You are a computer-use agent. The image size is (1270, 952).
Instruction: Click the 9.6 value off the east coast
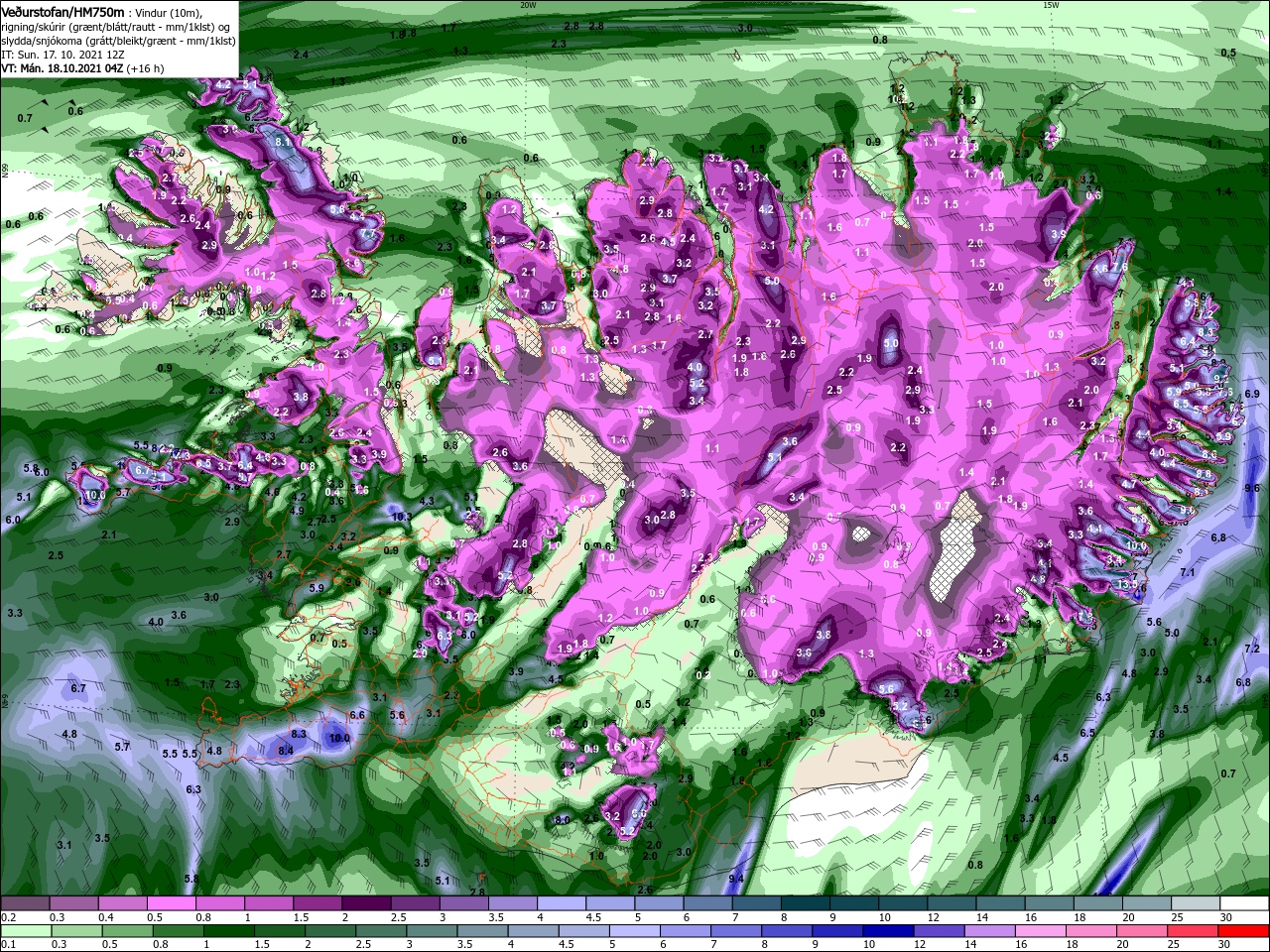[x=1252, y=488]
